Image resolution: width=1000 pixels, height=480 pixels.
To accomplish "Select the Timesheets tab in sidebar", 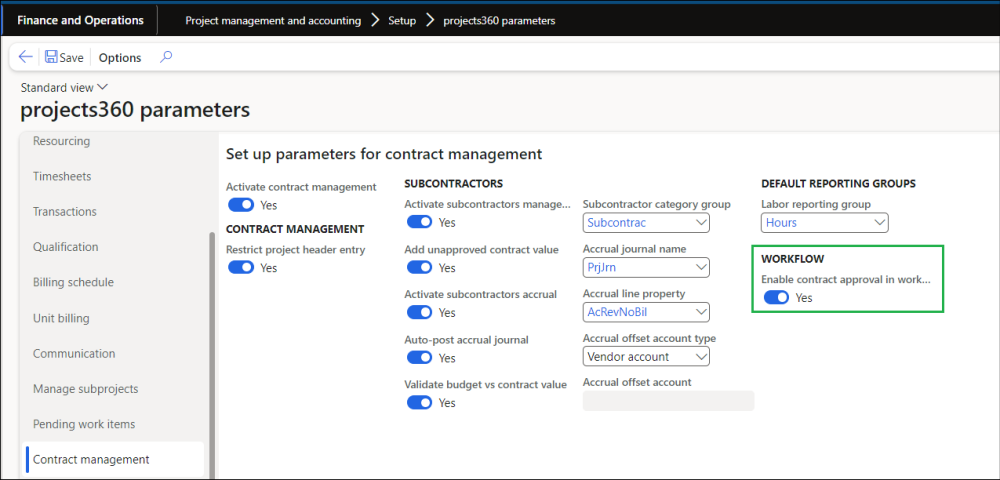I will [62, 176].
